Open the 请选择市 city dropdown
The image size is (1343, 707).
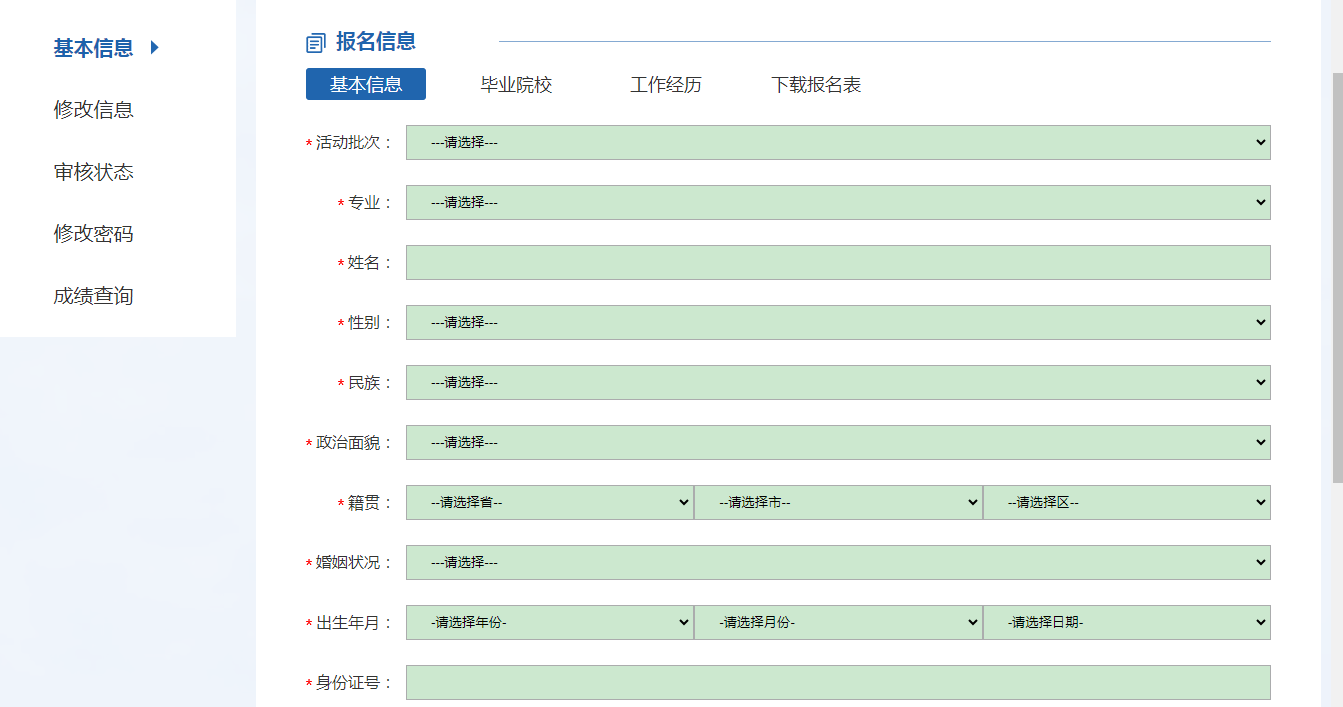click(838, 502)
